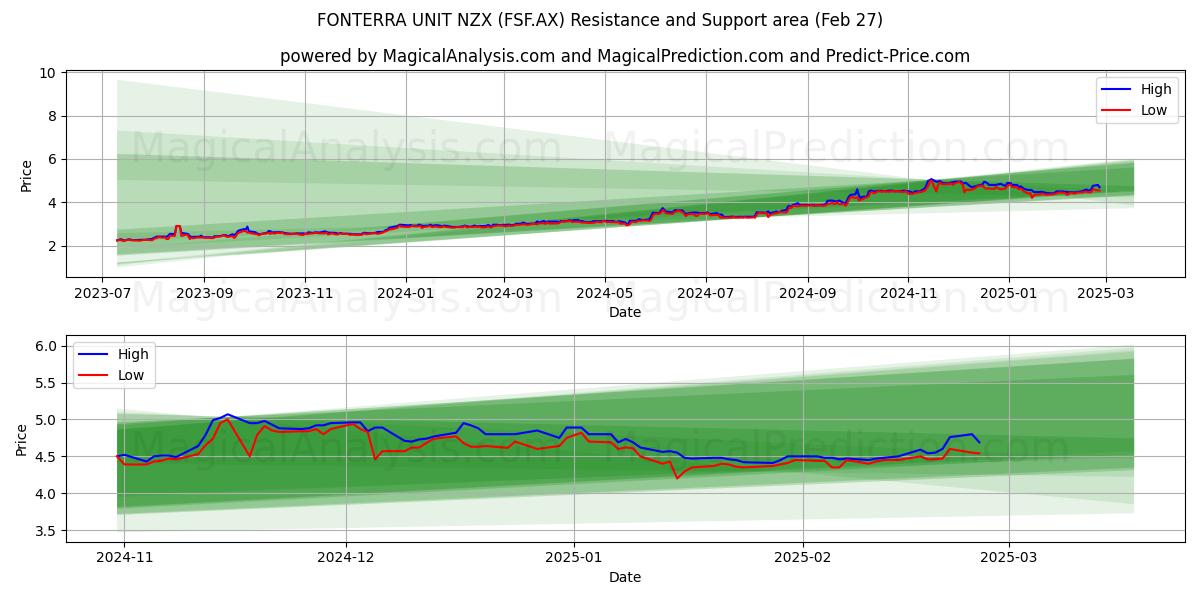Click the '2023-11' date label on top chart

[x=305, y=295]
